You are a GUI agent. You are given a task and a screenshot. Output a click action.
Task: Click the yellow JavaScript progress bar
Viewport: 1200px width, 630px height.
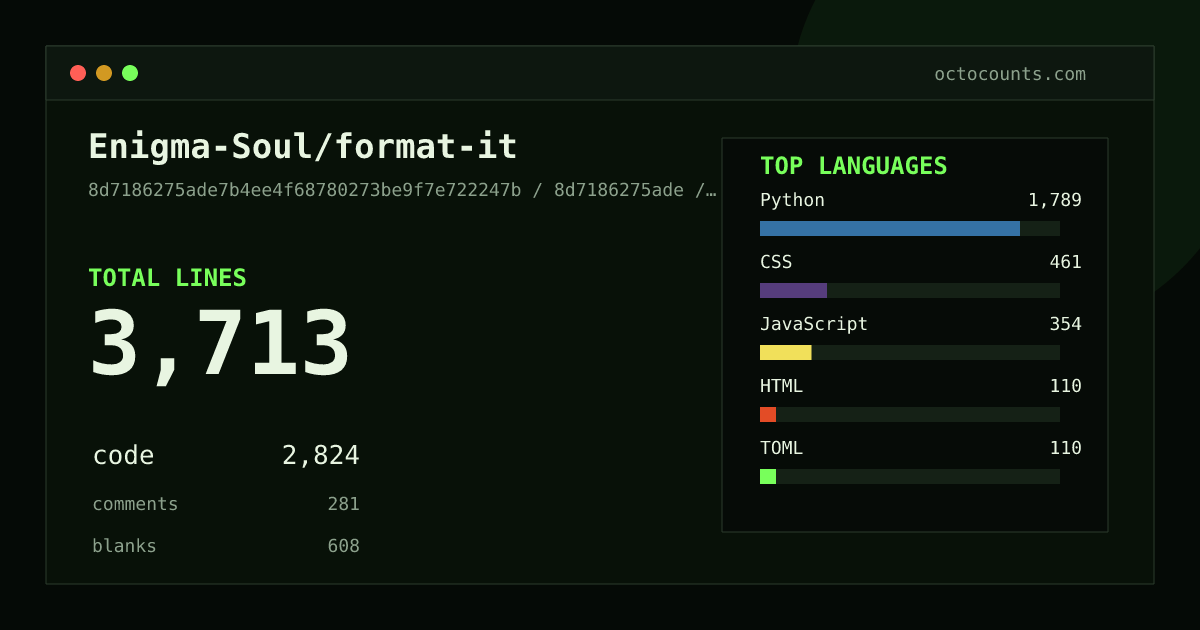(x=786, y=352)
